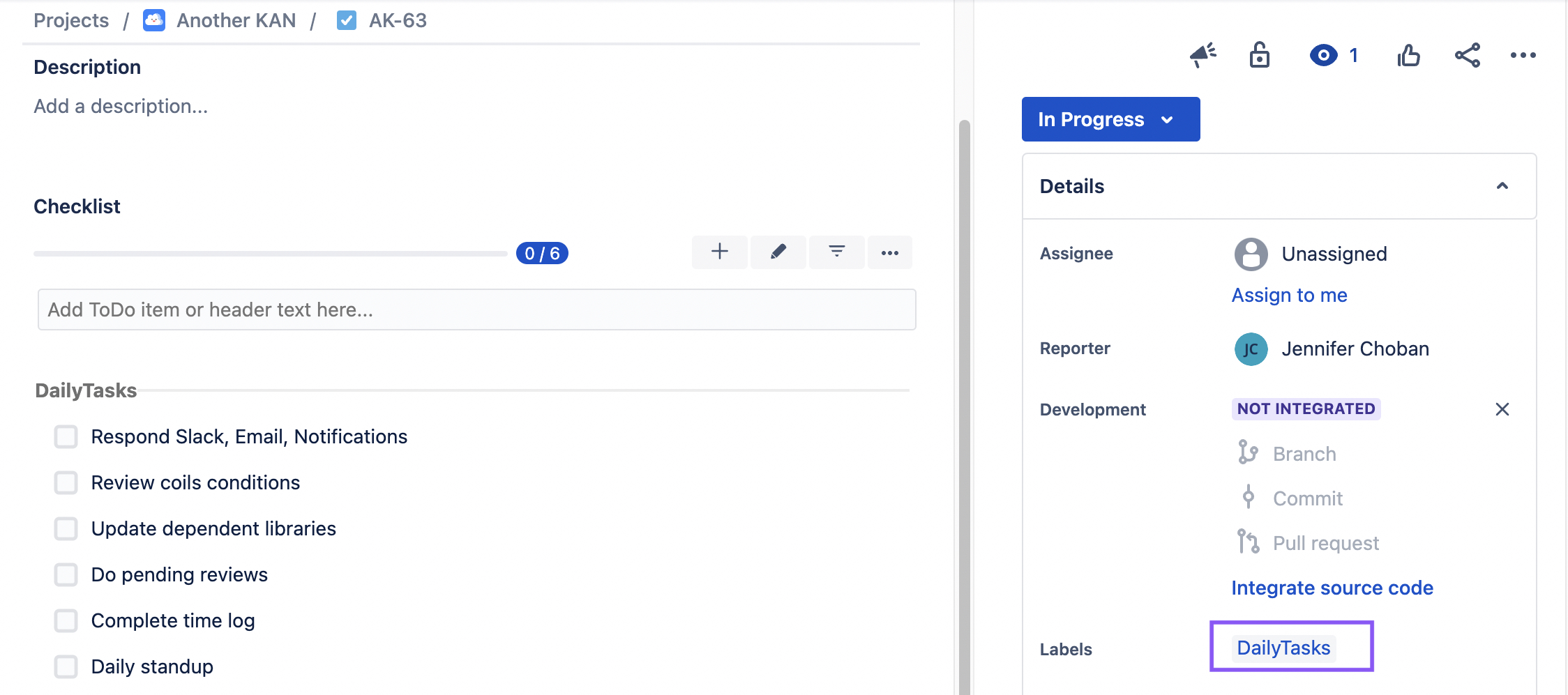Open the checklist filter icon

(837, 252)
